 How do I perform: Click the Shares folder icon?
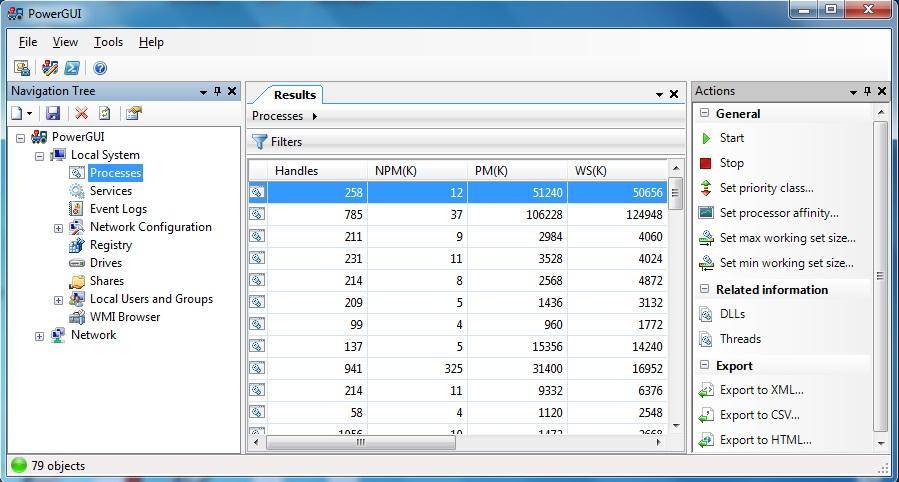point(77,281)
